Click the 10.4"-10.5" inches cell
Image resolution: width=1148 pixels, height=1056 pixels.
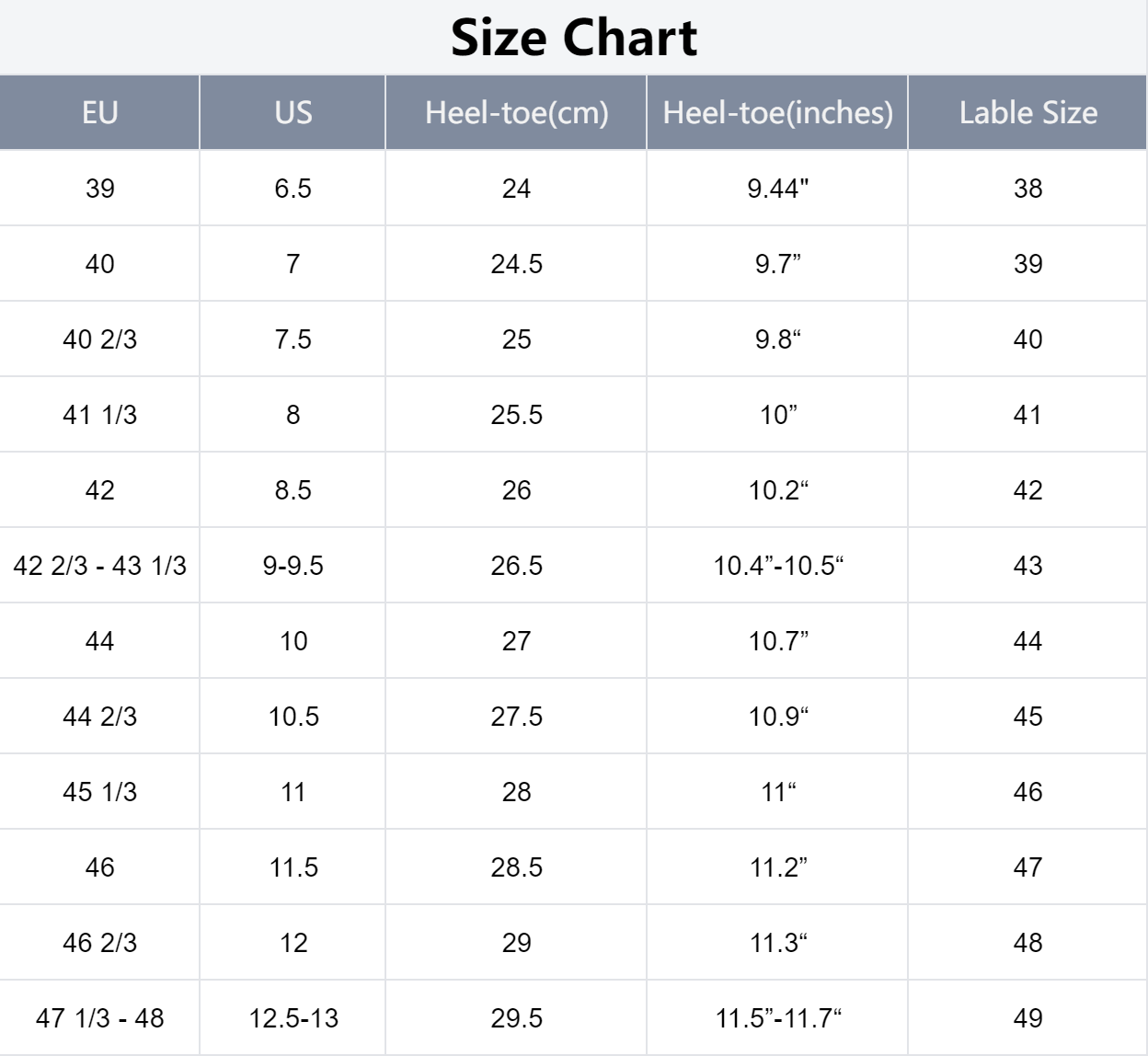[777, 566]
